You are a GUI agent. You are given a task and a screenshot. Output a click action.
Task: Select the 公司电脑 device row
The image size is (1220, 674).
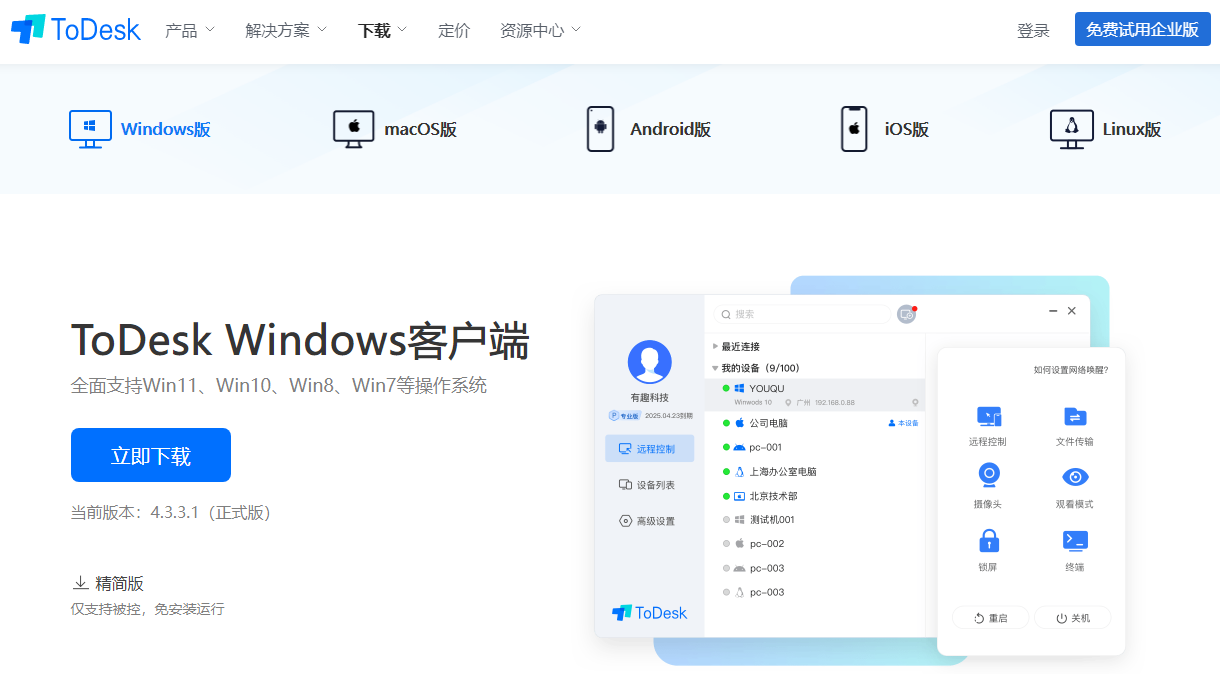click(x=814, y=423)
